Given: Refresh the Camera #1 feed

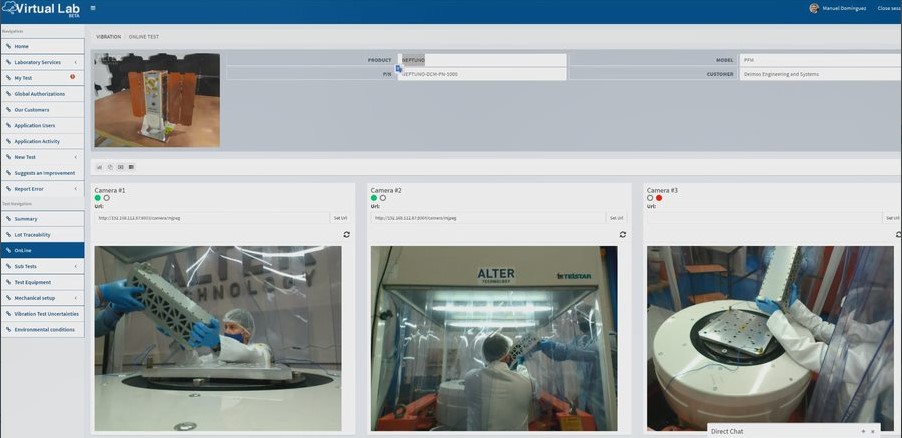Looking at the screenshot, I should (346, 234).
